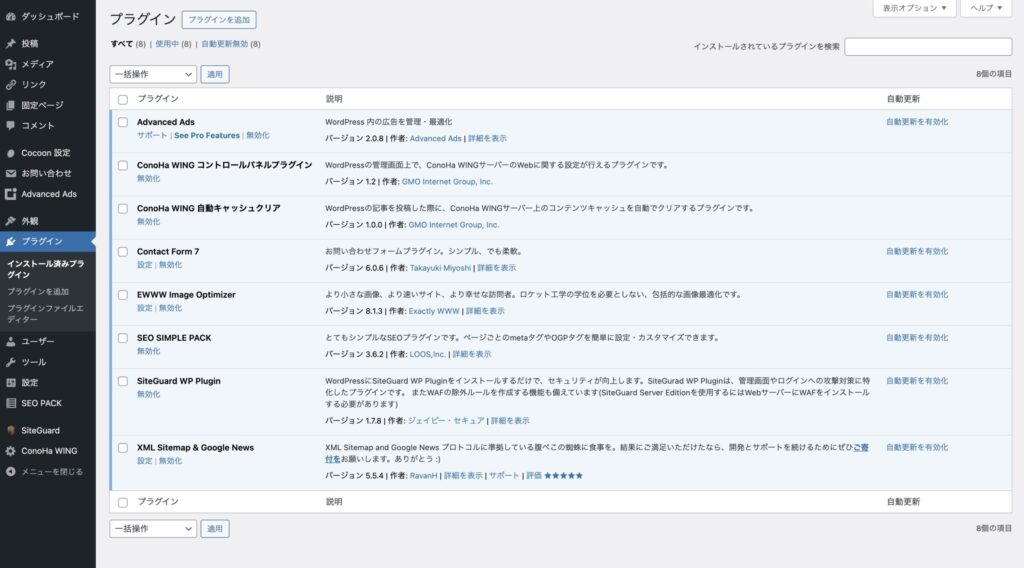Image resolution: width=1024 pixels, height=568 pixels.
Task: Open See Pro Features link
Action: (x=207, y=135)
